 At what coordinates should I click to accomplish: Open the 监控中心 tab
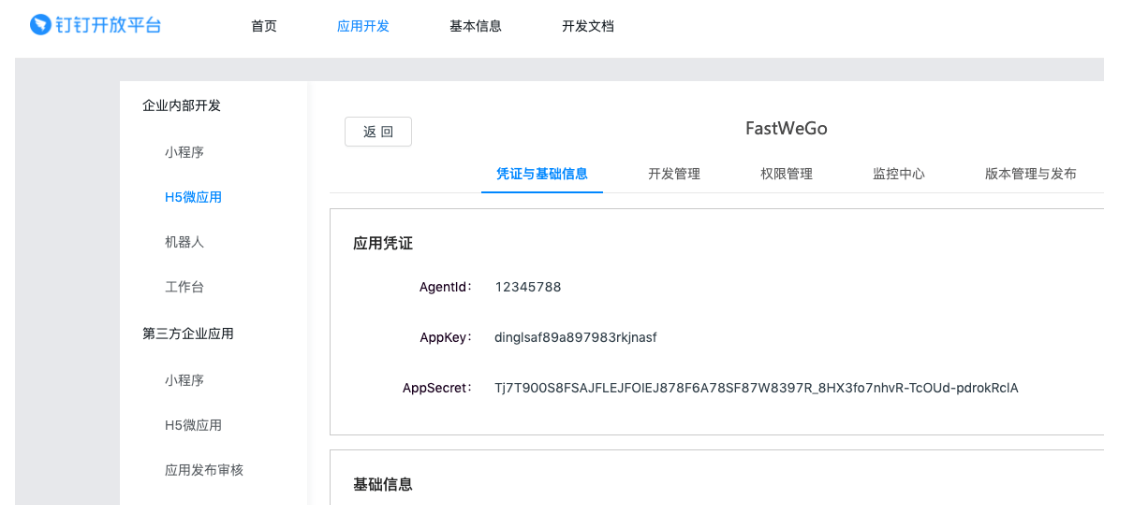tap(899, 174)
